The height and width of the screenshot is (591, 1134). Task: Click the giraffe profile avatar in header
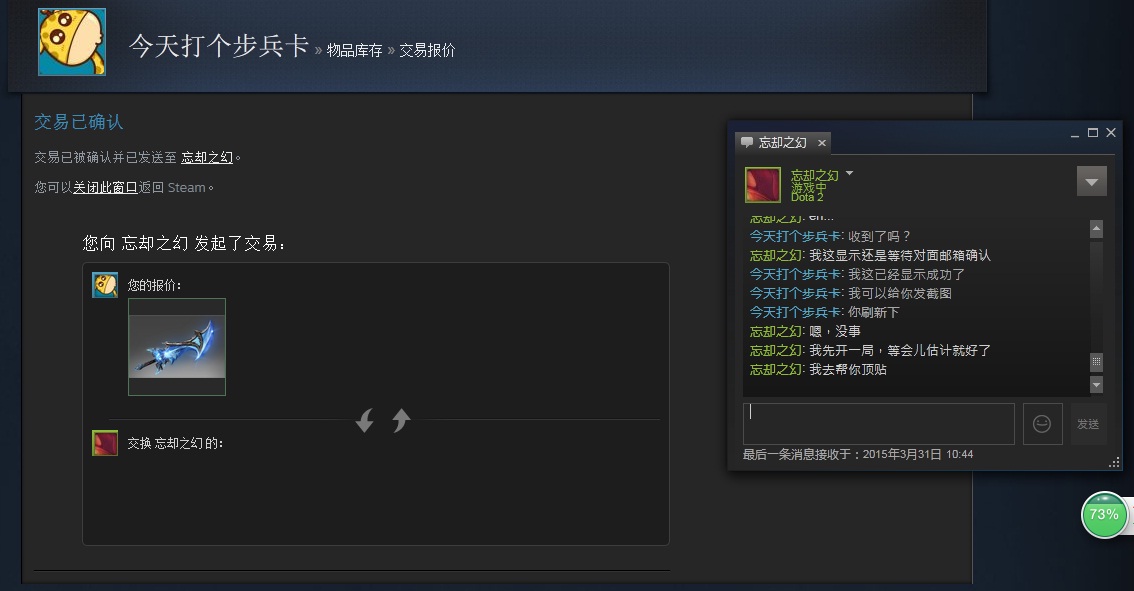pos(72,42)
